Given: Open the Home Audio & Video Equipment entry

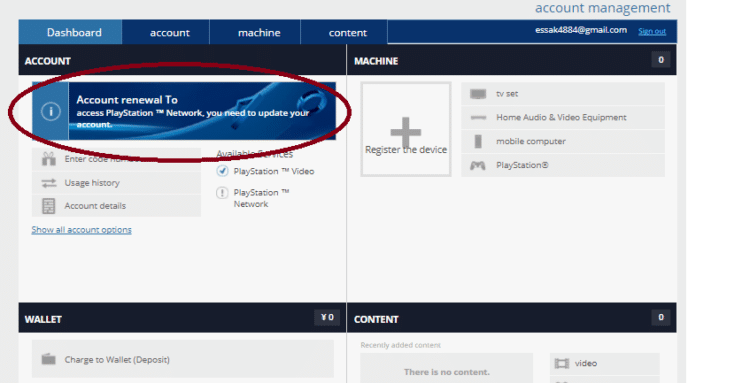Looking at the screenshot, I should pyautogui.click(x=563, y=118).
